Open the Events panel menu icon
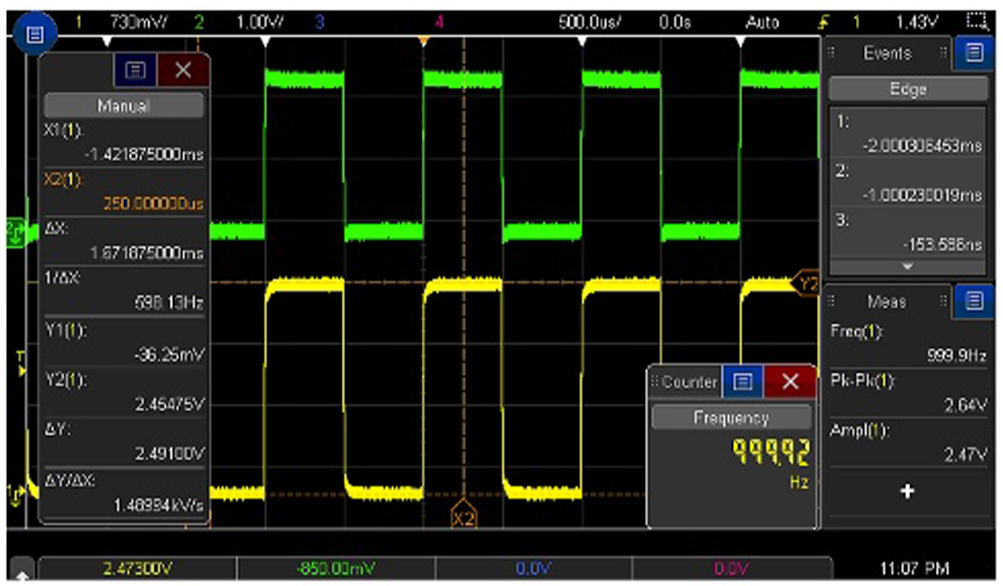1003x586 pixels. (x=974, y=52)
